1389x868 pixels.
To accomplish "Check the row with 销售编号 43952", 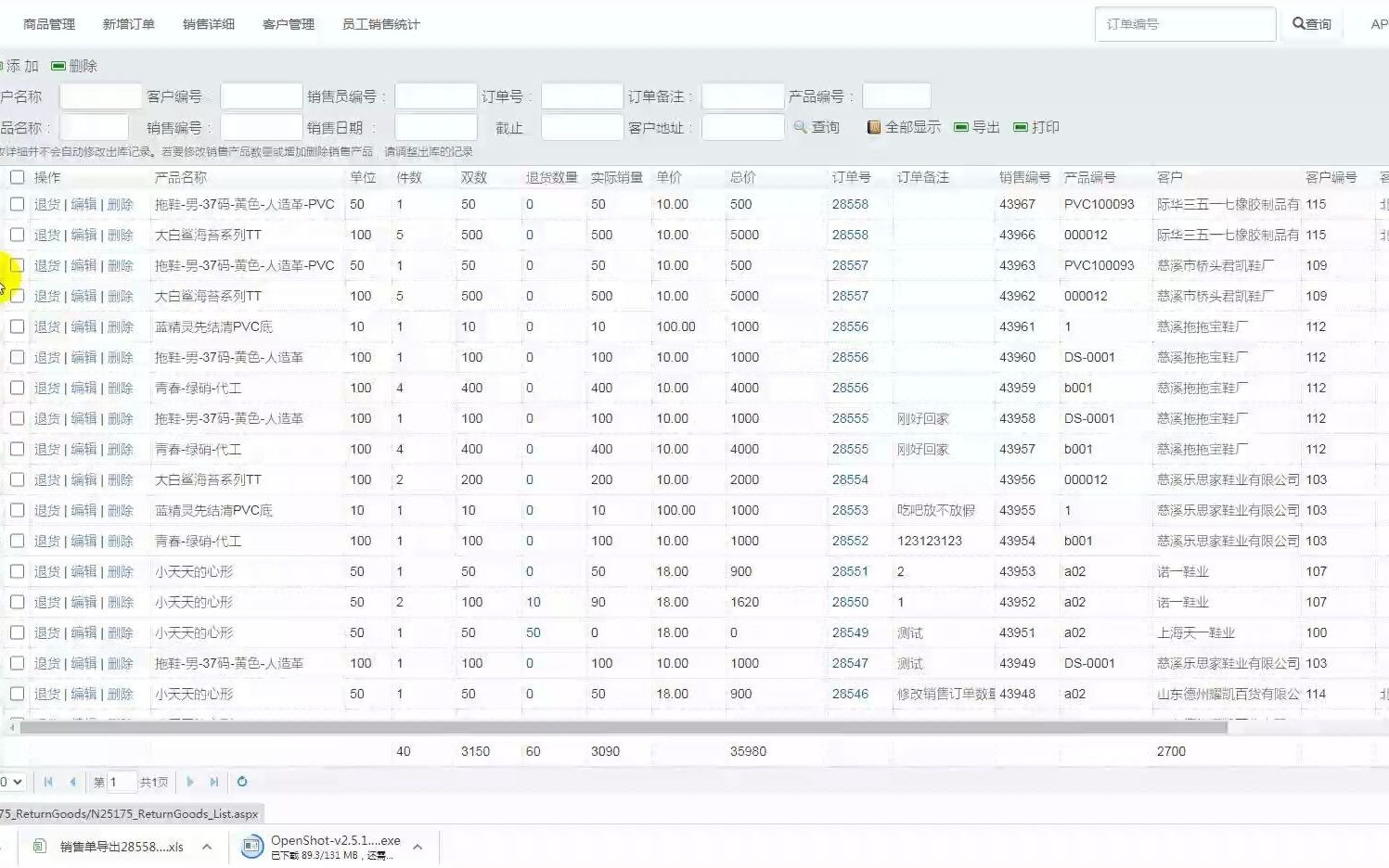I will pos(17,602).
